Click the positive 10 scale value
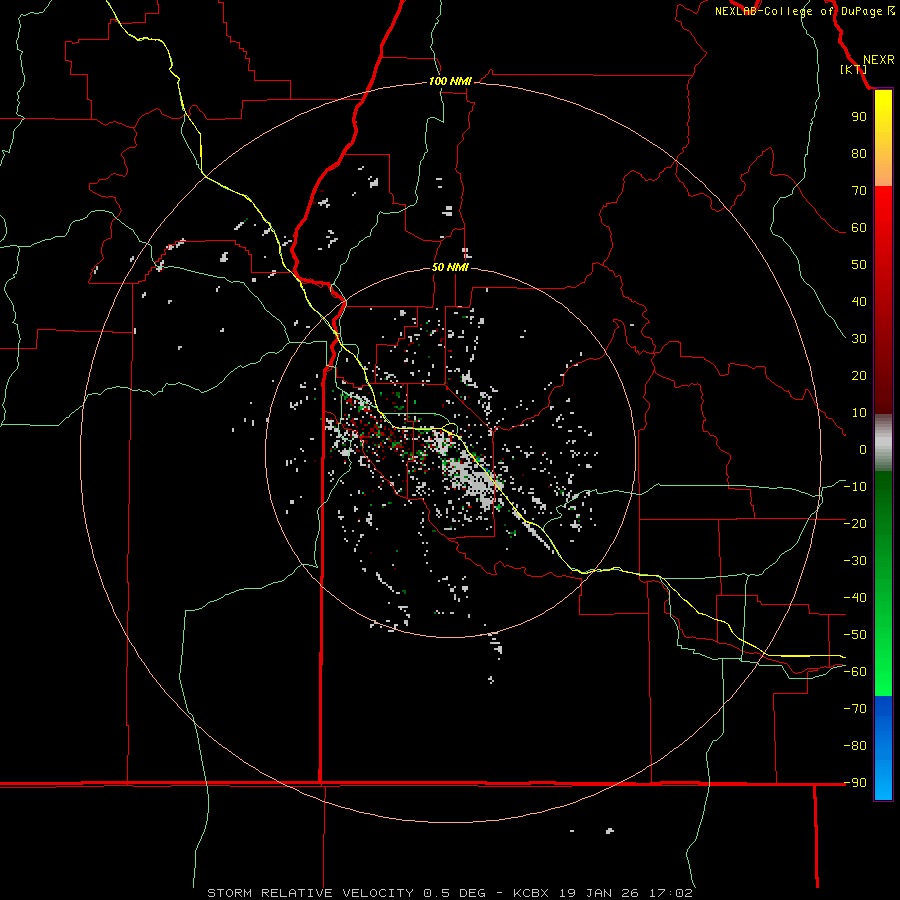The width and height of the screenshot is (900, 900). 859,413
